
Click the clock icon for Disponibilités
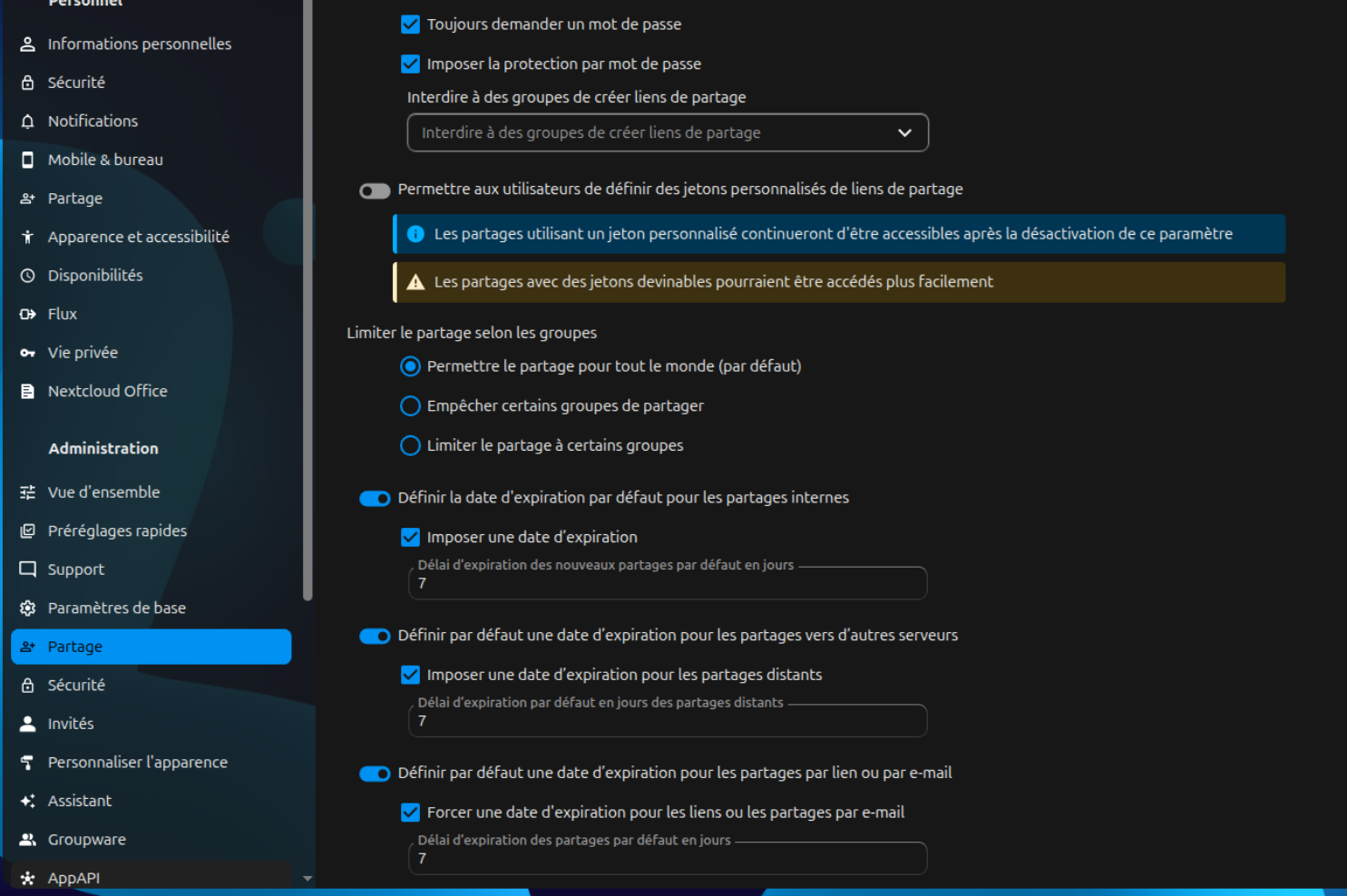28,276
